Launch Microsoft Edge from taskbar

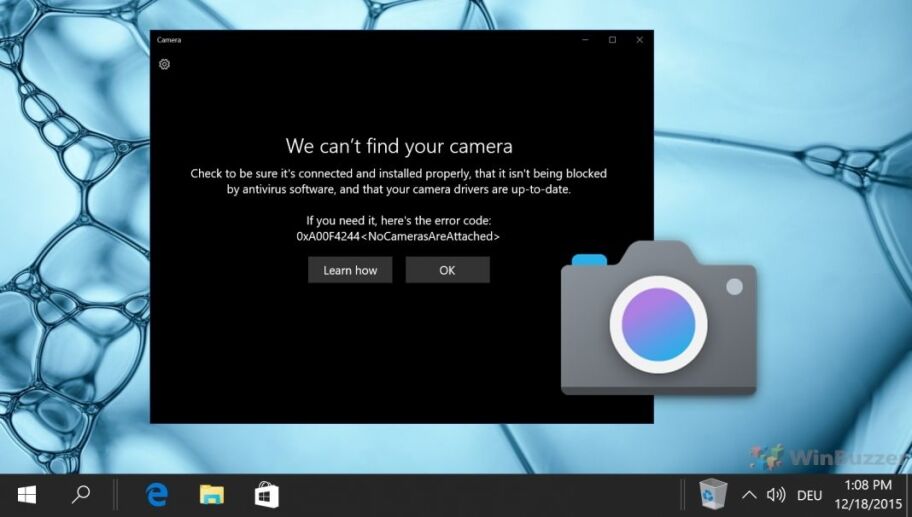[156, 495]
